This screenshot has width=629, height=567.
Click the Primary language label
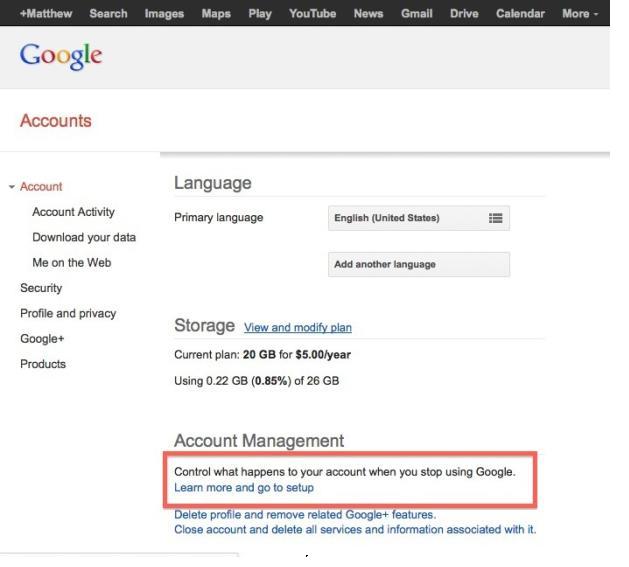(x=219, y=217)
